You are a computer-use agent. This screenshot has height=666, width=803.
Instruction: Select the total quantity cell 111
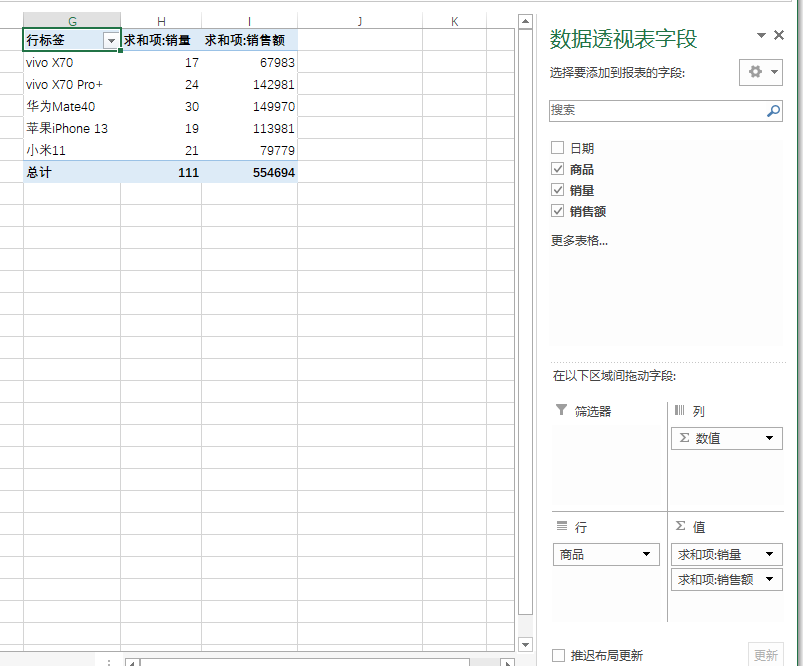pyautogui.click(x=161, y=172)
